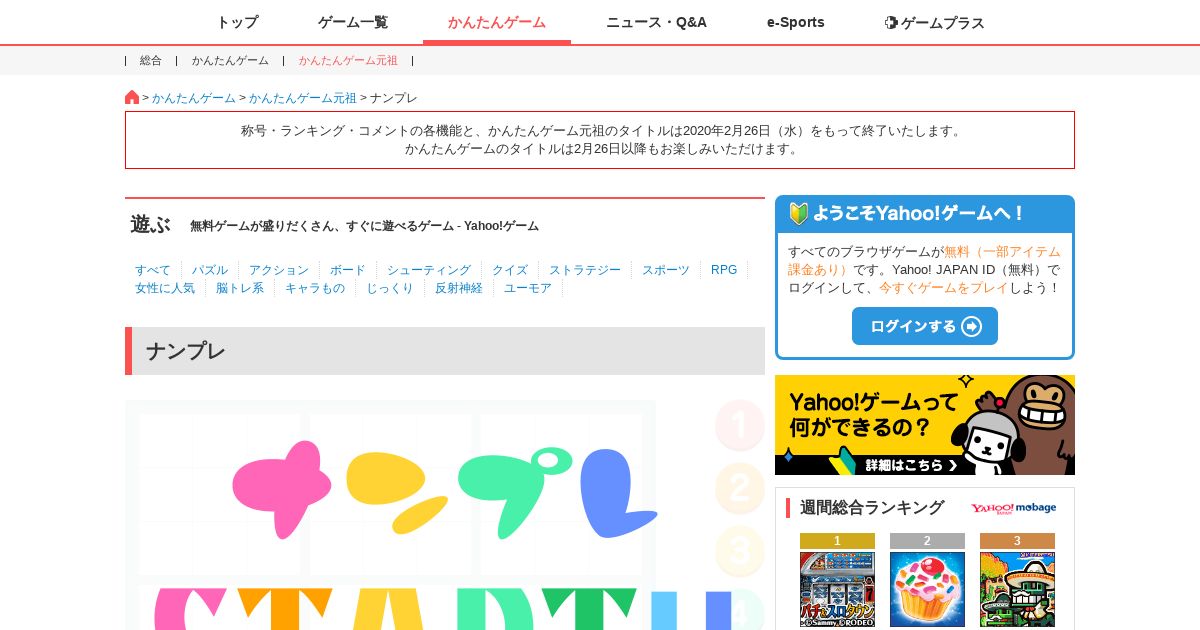
Task: Open the Yahoo!ゲームって何ができるの banner
Action: tap(925, 425)
